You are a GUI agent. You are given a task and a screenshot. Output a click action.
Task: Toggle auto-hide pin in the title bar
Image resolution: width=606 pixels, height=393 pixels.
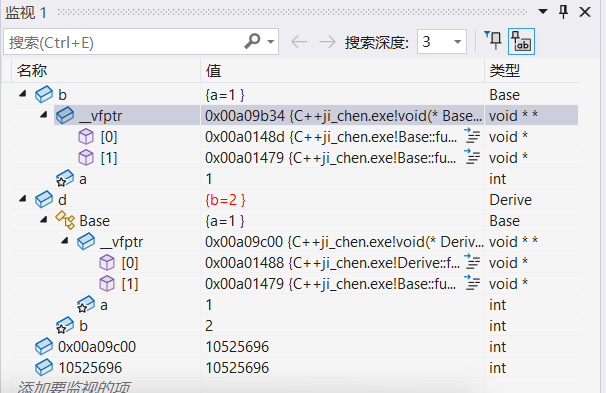click(x=563, y=12)
